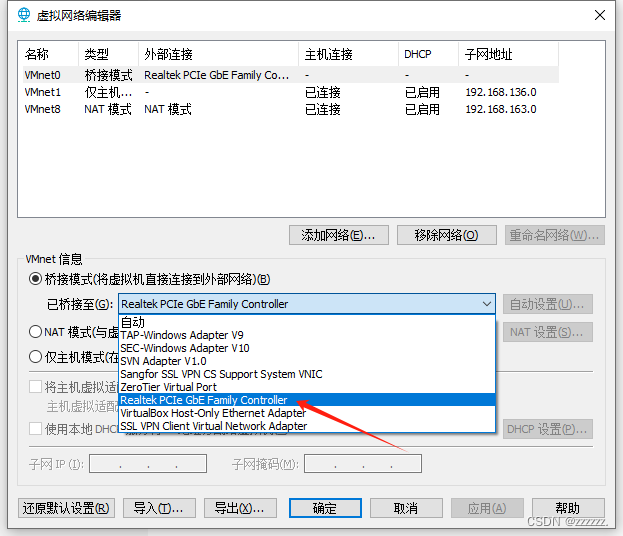The image size is (623, 536).
Task: Toggle the 使用本地 DHCP checkbox
Action: [35, 429]
